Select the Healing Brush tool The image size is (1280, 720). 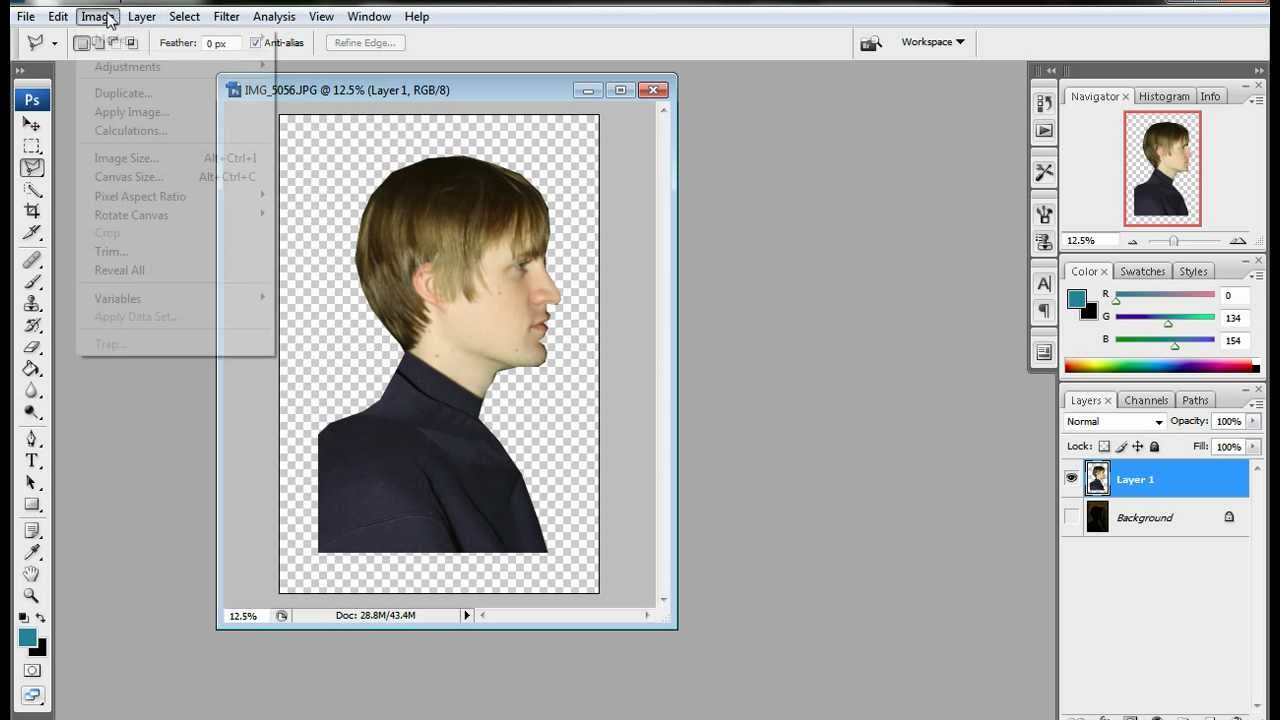(32, 261)
